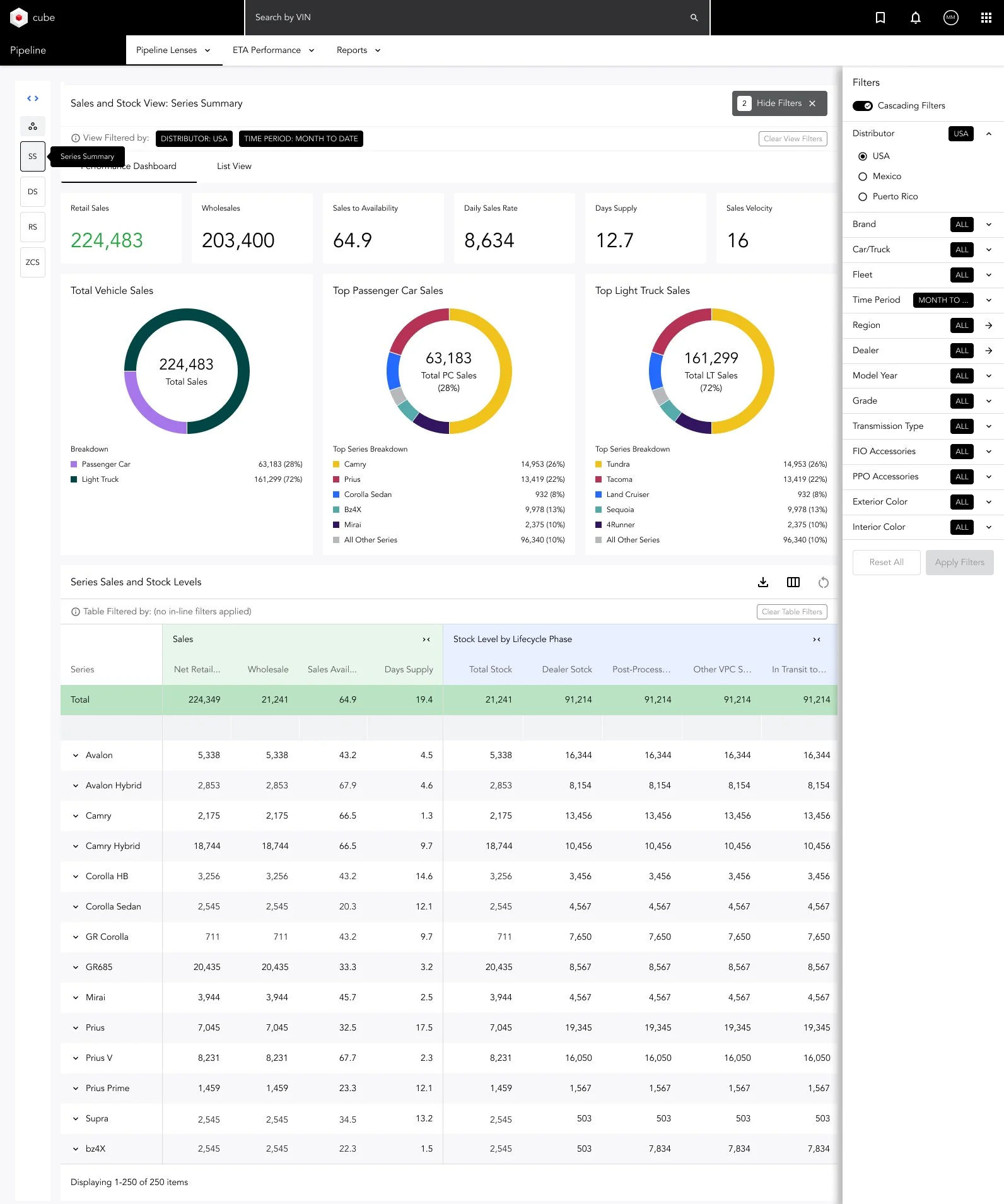Collapse the Stock Level column group
The height and width of the screenshot is (1204, 1004).
(817, 640)
